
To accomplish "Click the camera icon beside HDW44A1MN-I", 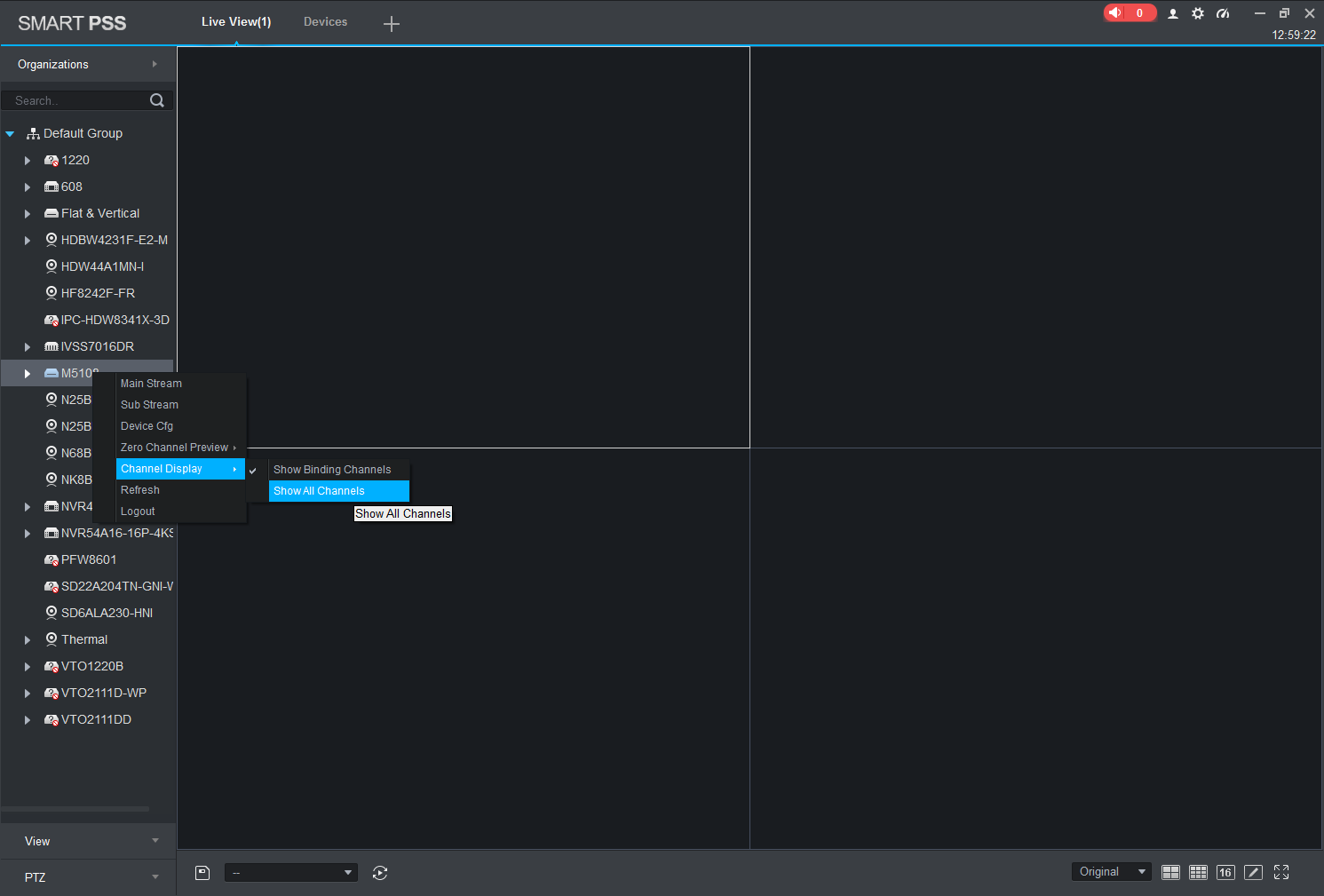I will click(52, 266).
